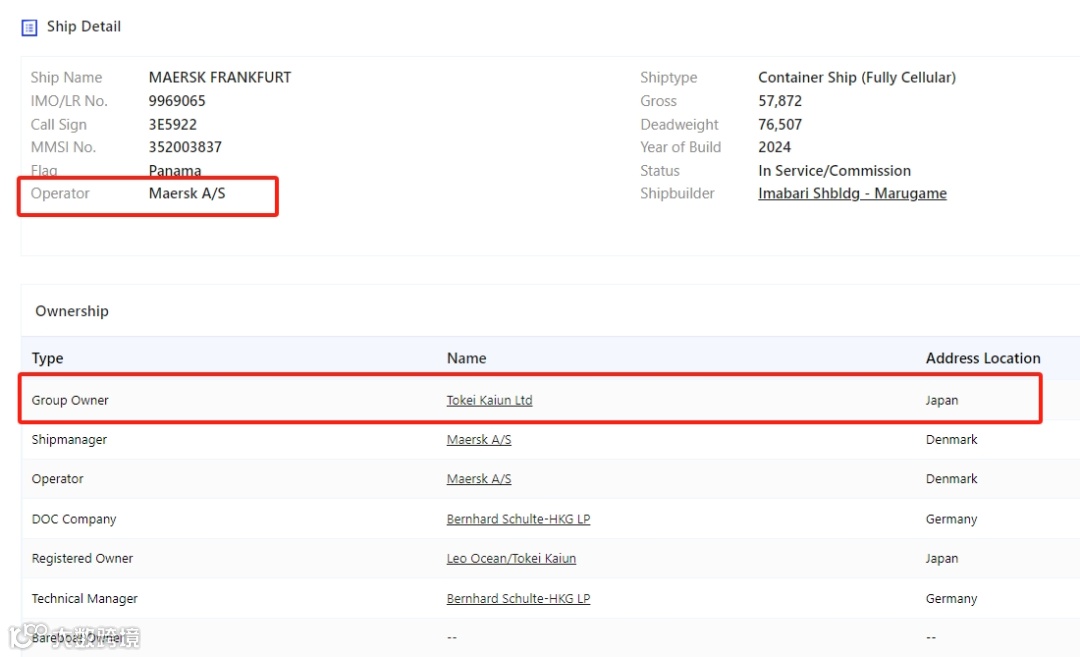The width and height of the screenshot is (1080, 657).
Task: Click the Ownership section heading
Action: point(72,311)
